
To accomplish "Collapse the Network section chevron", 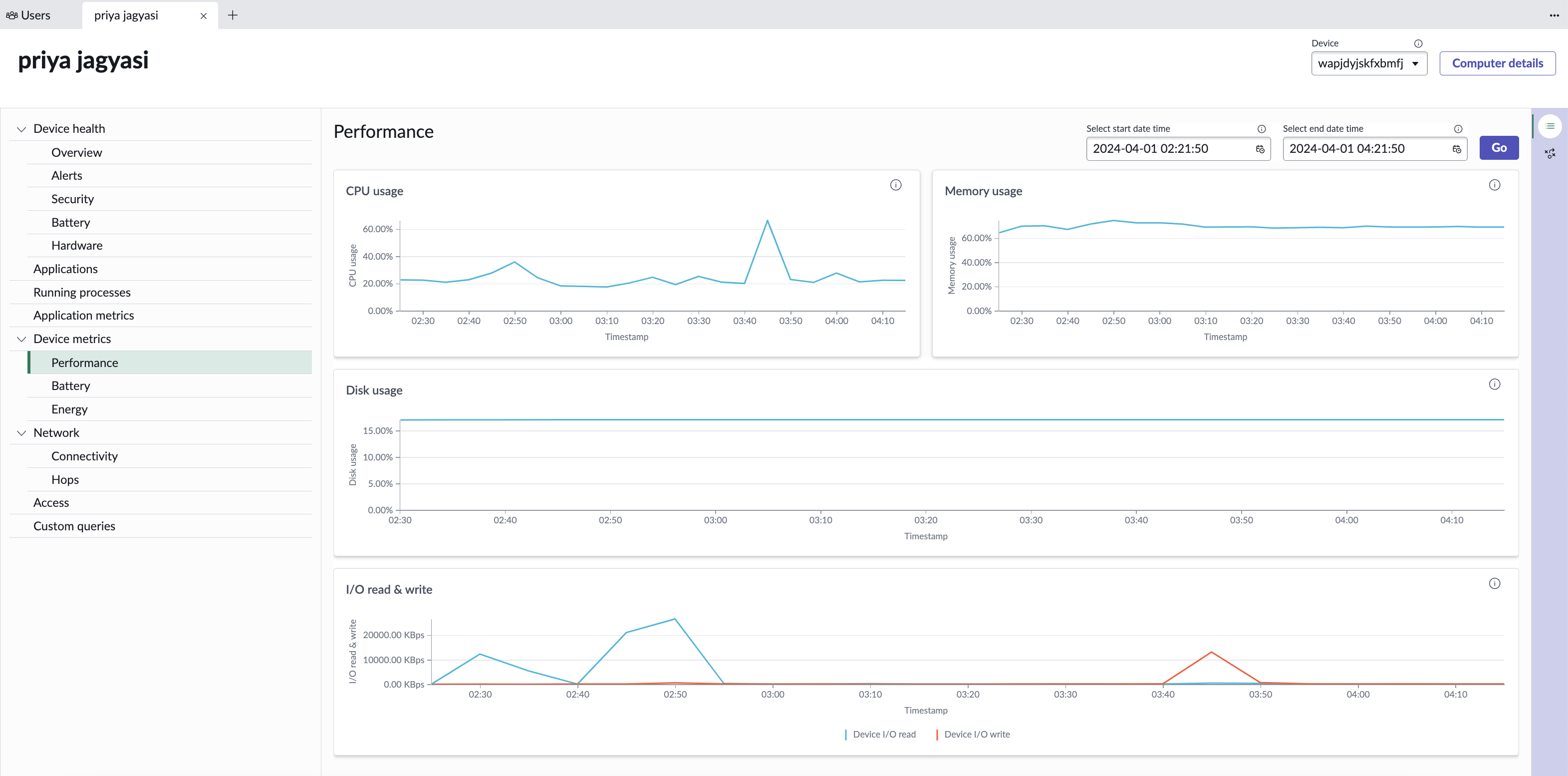I will (21, 433).
